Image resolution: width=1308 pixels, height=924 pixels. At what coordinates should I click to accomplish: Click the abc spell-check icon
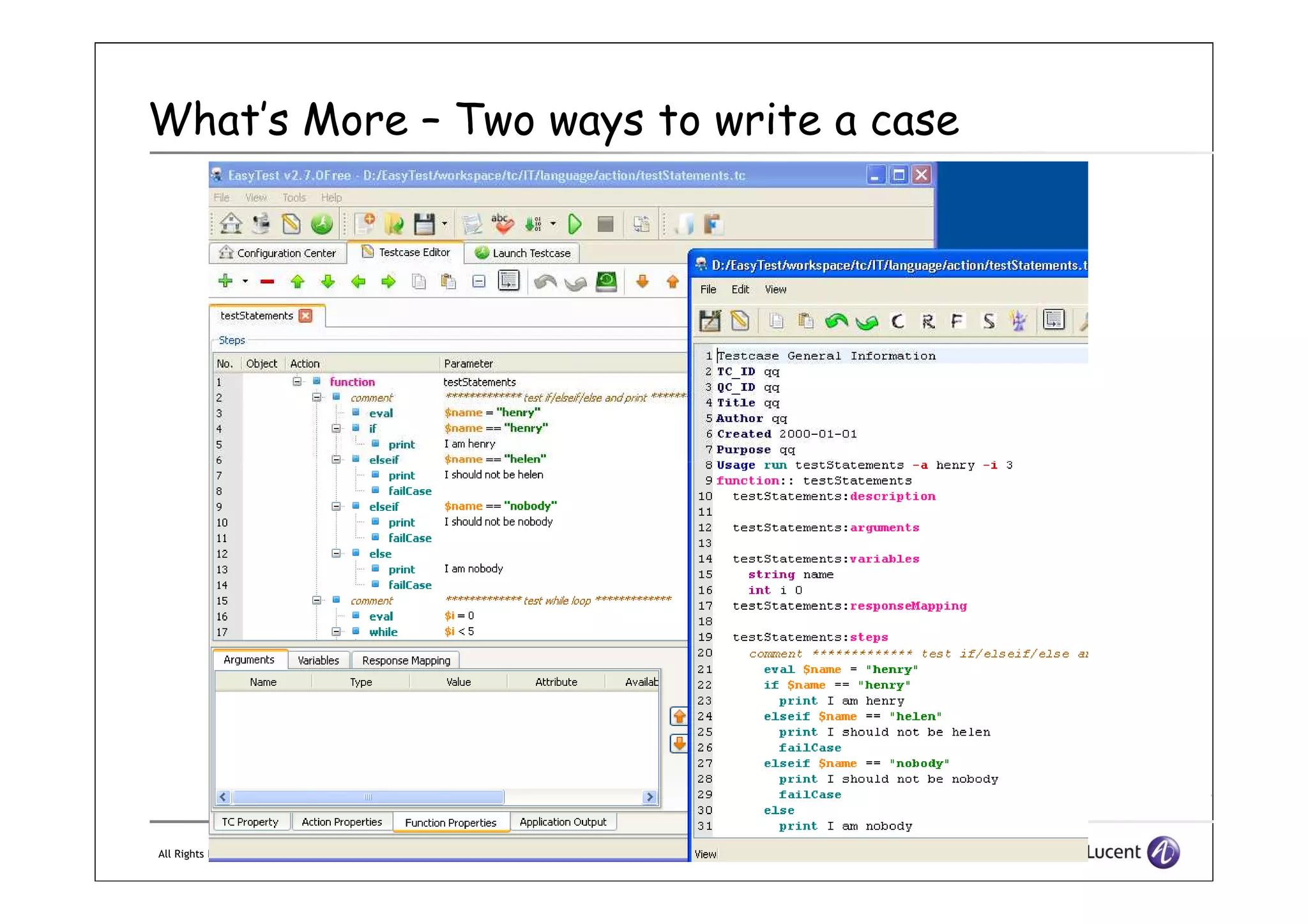(503, 224)
